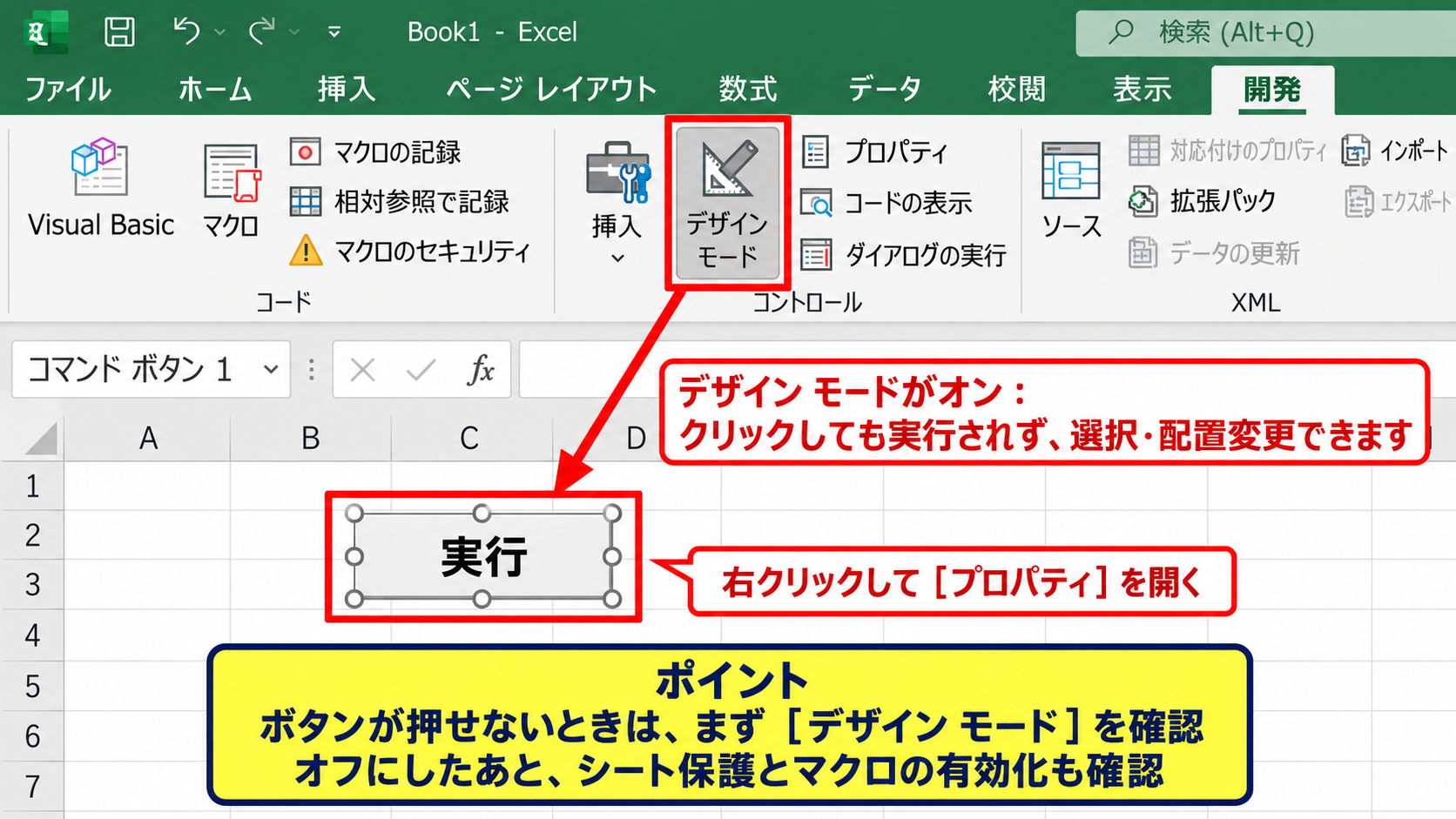Click the Excel app icon

[x=48, y=32]
